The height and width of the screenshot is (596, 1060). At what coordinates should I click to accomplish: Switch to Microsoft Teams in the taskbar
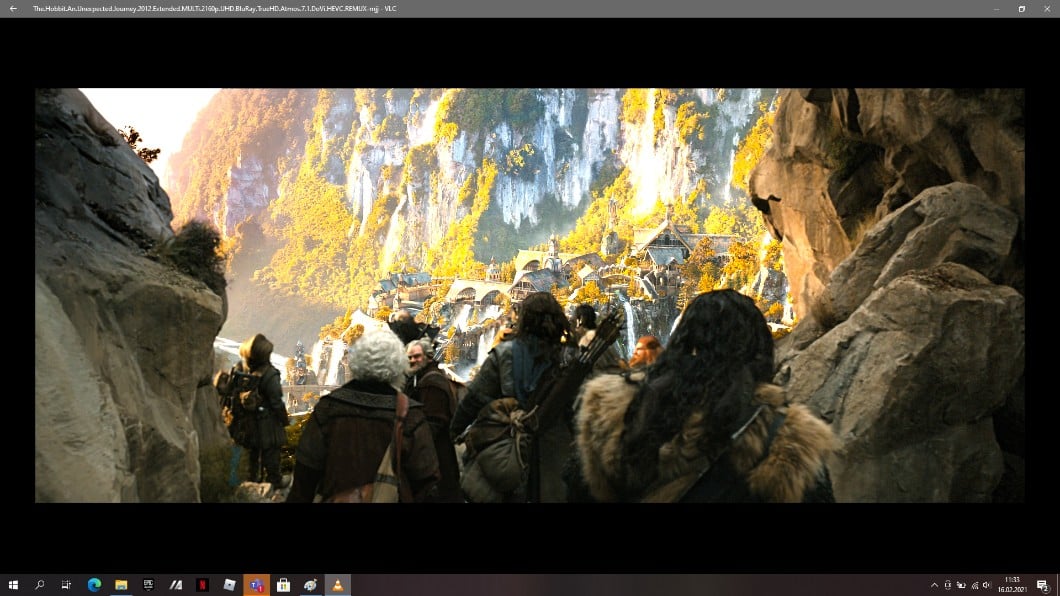click(256, 585)
